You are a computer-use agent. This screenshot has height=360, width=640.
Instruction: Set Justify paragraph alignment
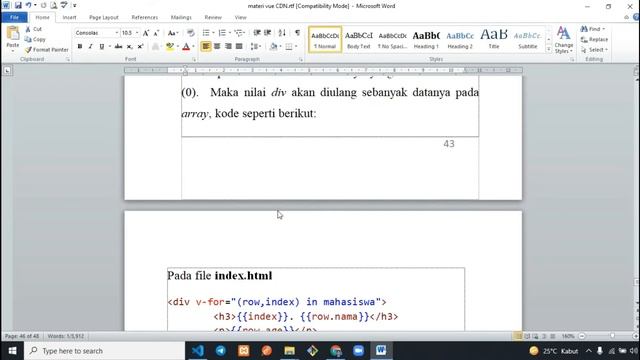tap(239, 47)
